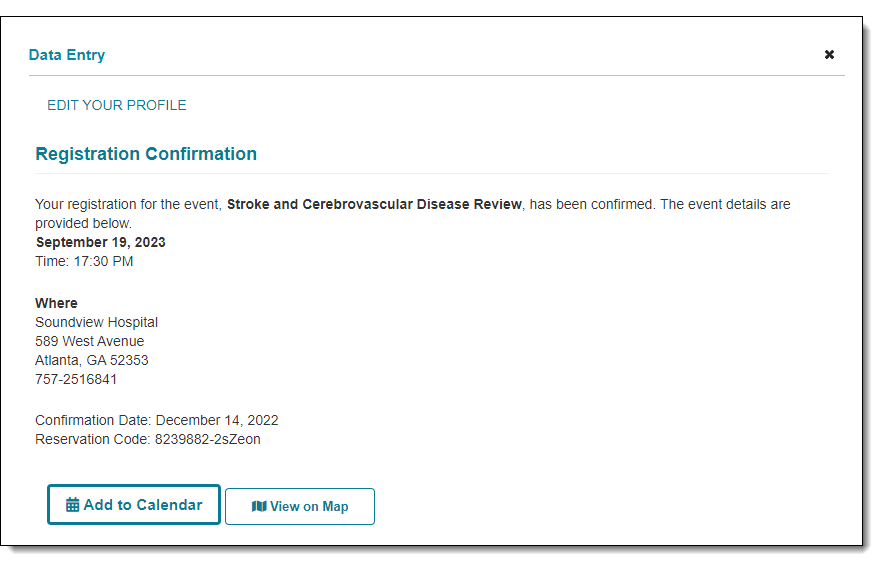Viewport: 877px width, 561px height.
Task: Click the Confirmation Date December 14, 2022 line
Action: coord(156,420)
